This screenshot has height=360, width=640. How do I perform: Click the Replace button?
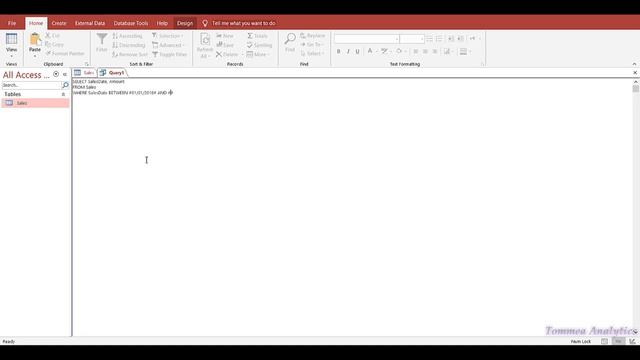(313, 36)
